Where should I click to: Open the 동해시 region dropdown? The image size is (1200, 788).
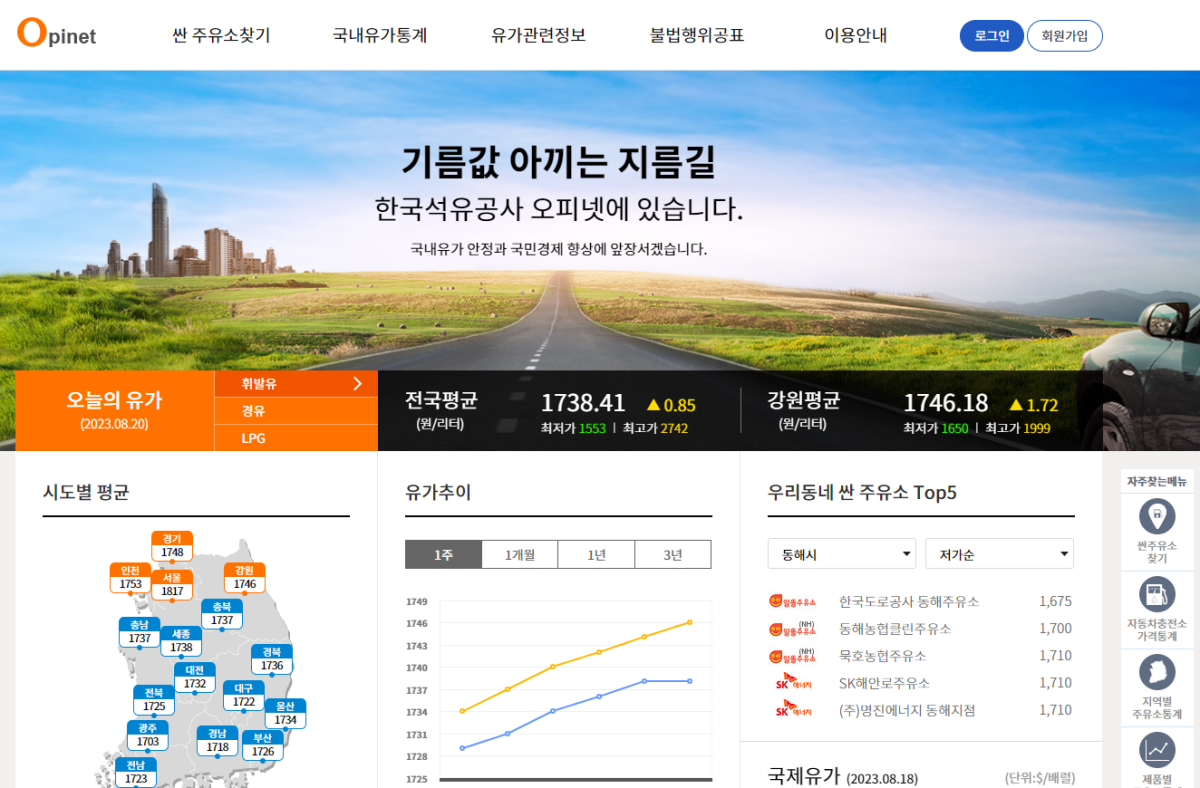click(841, 553)
